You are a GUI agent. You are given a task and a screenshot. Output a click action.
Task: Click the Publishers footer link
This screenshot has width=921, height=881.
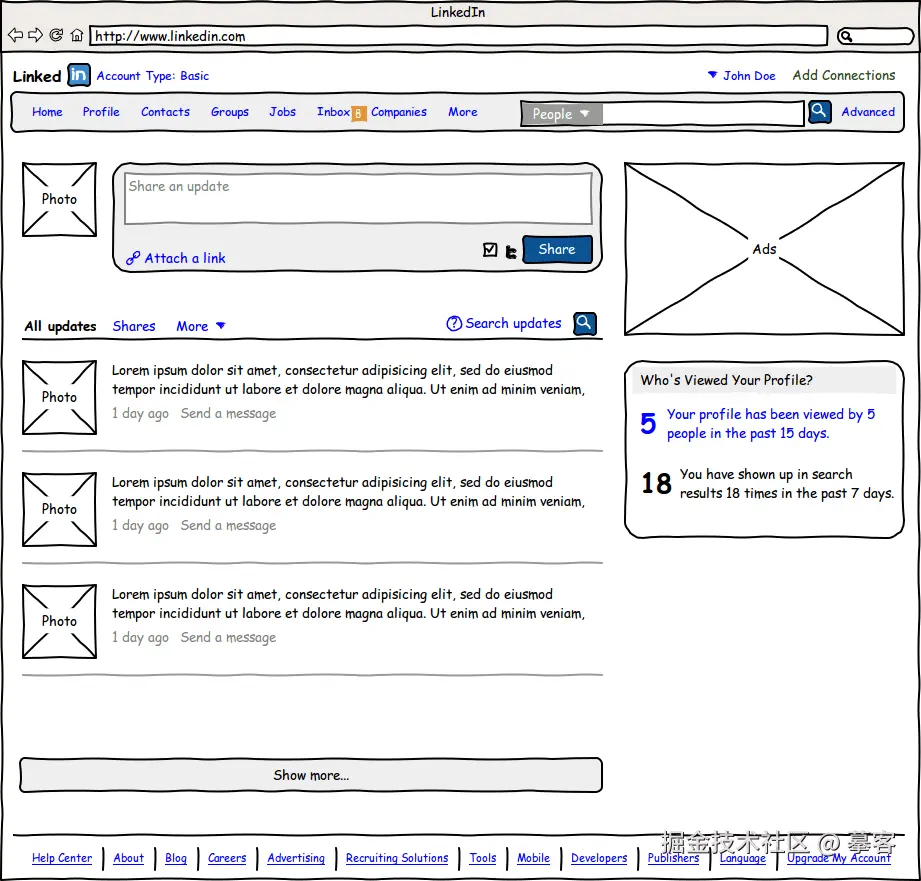(x=673, y=858)
